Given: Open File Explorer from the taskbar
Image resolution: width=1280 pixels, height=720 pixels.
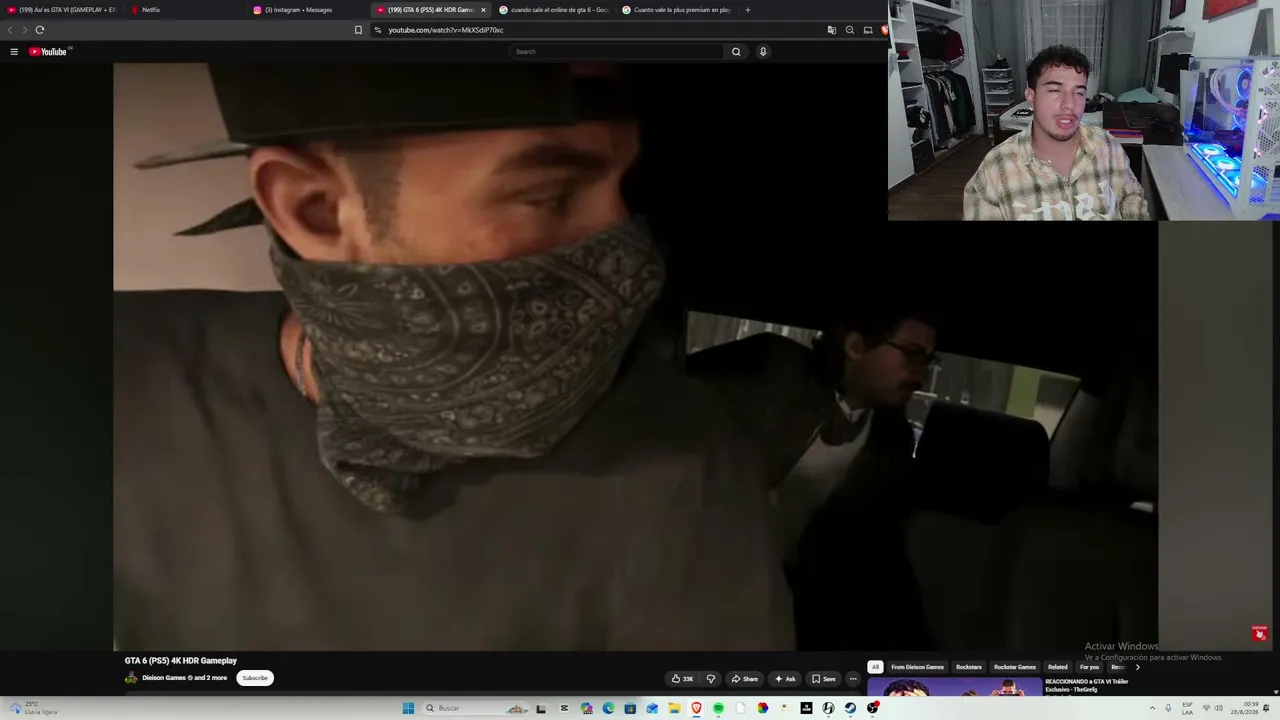Looking at the screenshot, I should tap(674, 708).
